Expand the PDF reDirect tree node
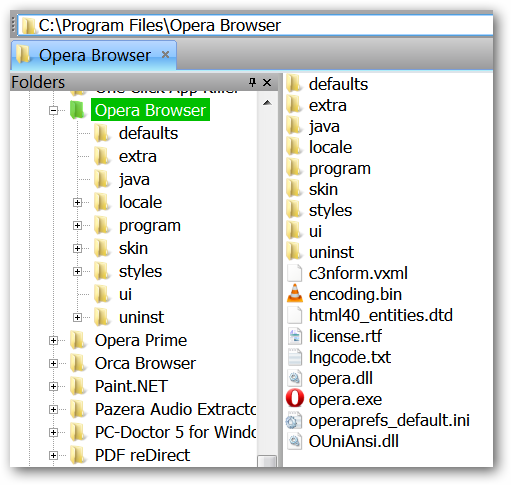511x485 pixels. tap(53, 455)
